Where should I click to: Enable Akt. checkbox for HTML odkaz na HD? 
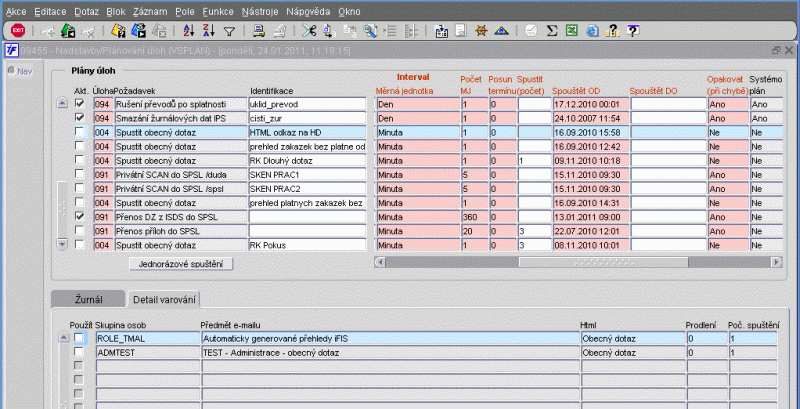pyautogui.click(x=80, y=132)
